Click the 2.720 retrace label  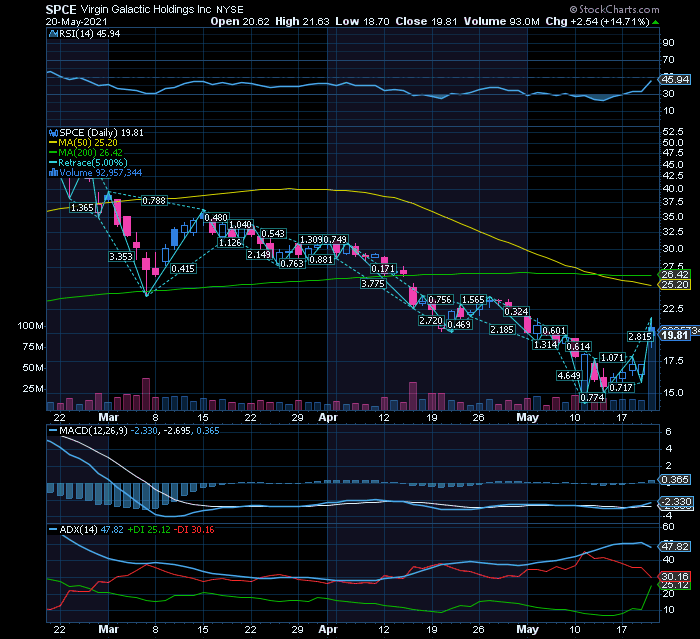coord(431,320)
